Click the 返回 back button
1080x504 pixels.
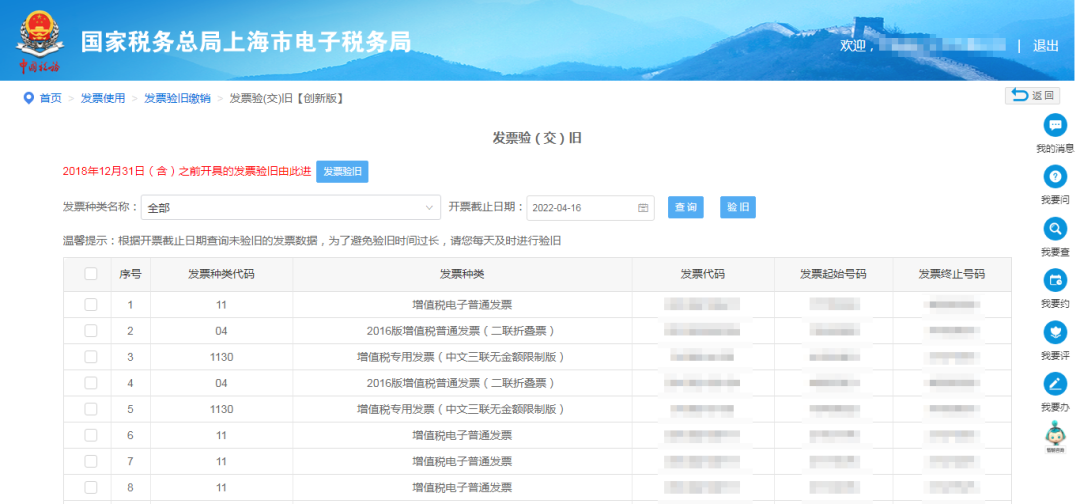click(x=1032, y=96)
